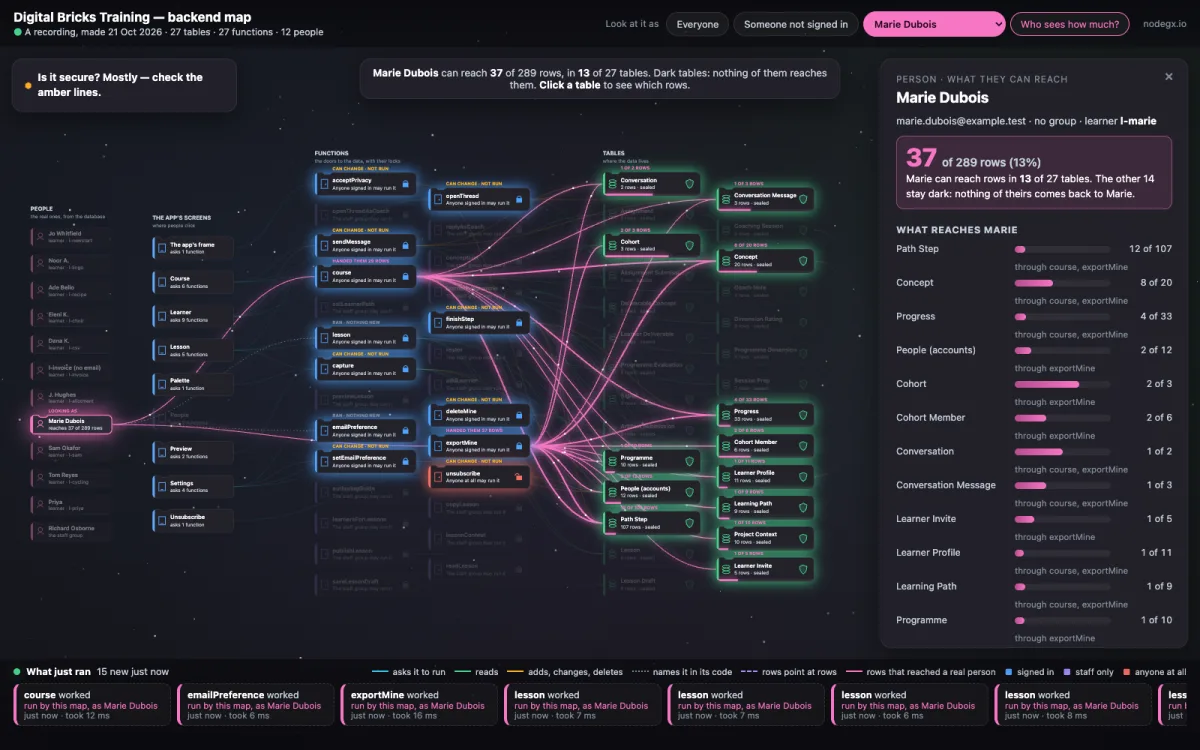This screenshot has width=1200, height=750.
Task: Click the Digital Bricks Training title
Action: [x=132, y=17]
